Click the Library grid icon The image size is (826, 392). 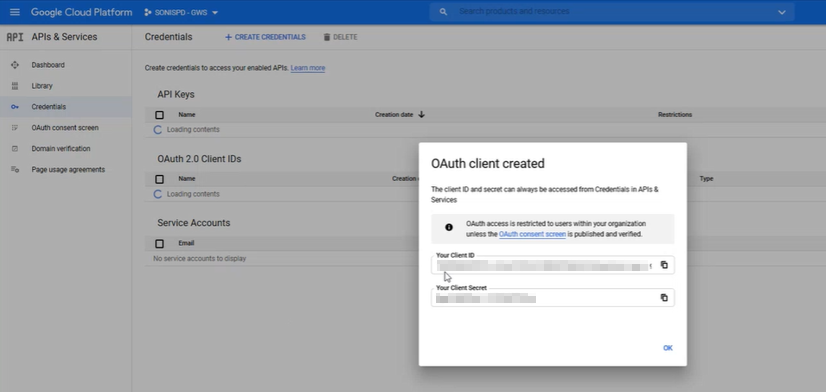click(x=15, y=86)
